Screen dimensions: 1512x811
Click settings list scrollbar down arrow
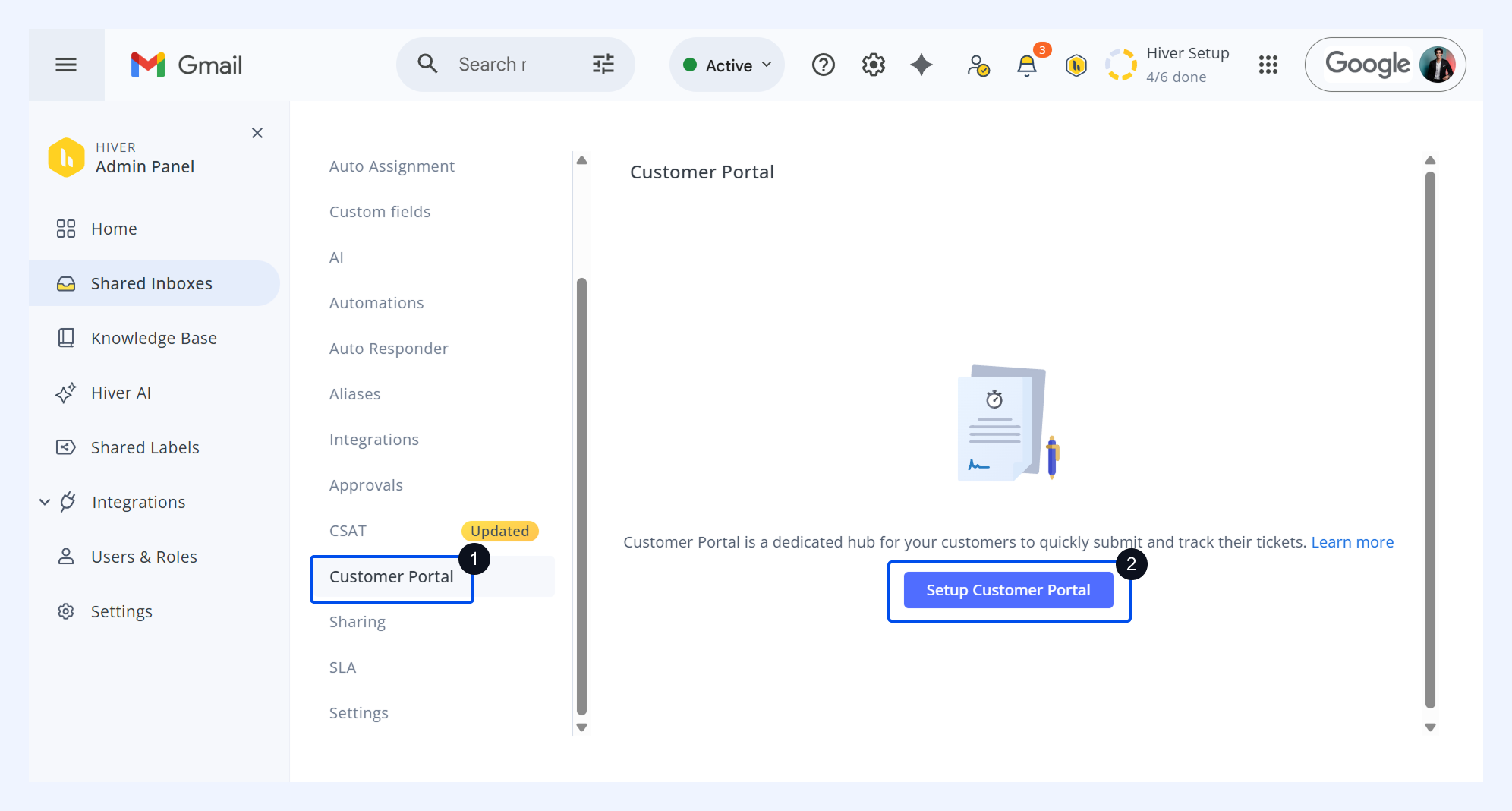(582, 727)
